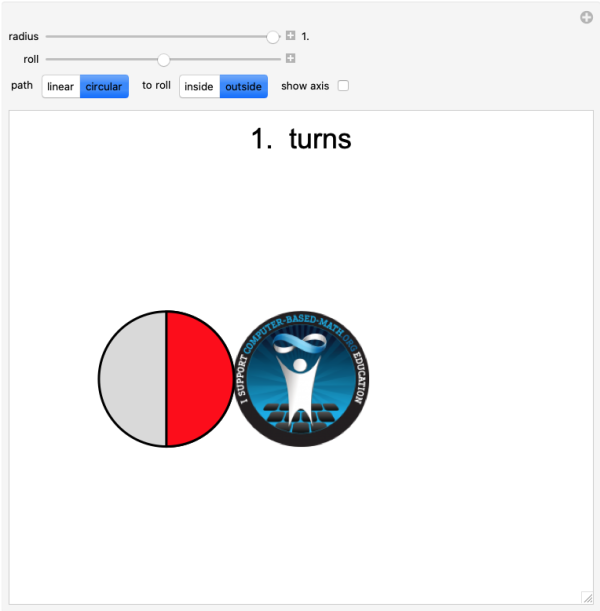600x611 pixels.
Task: Choose outside for rolling
Action: coord(244,86)
